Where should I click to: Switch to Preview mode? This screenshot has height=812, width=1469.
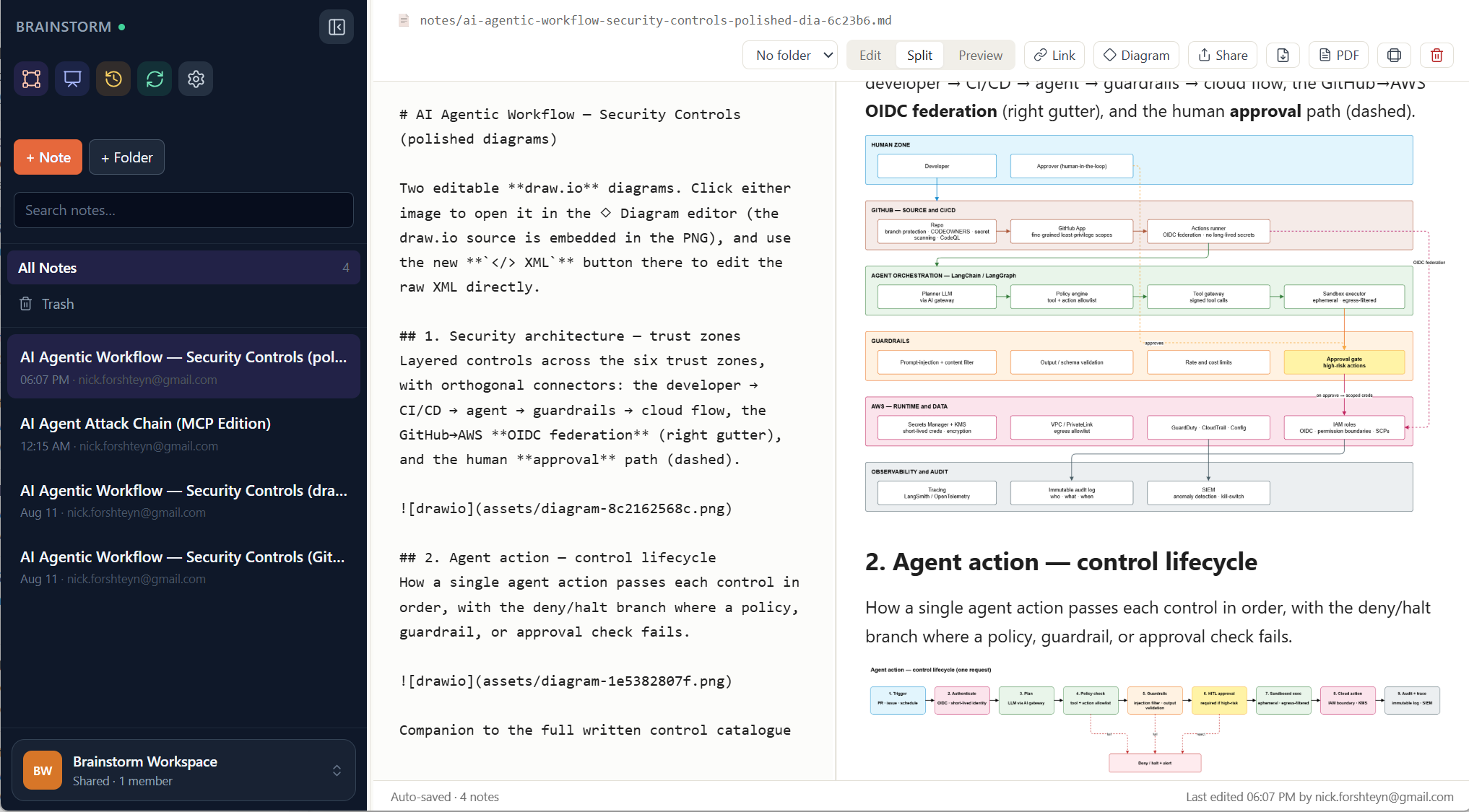pos(980,56)
